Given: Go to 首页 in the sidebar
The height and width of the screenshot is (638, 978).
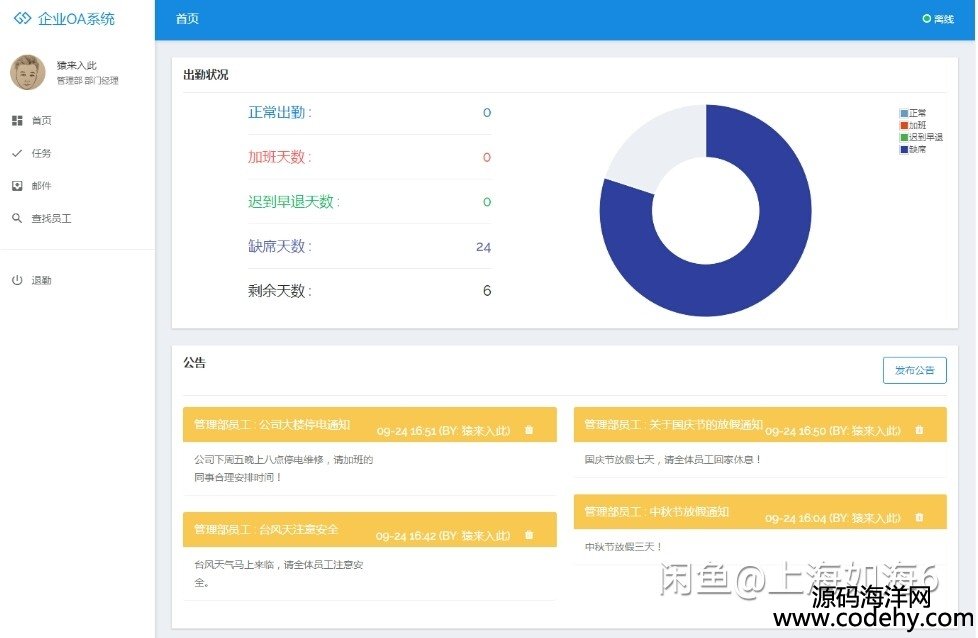Looking at the screenshot, I should coord(41,120).
